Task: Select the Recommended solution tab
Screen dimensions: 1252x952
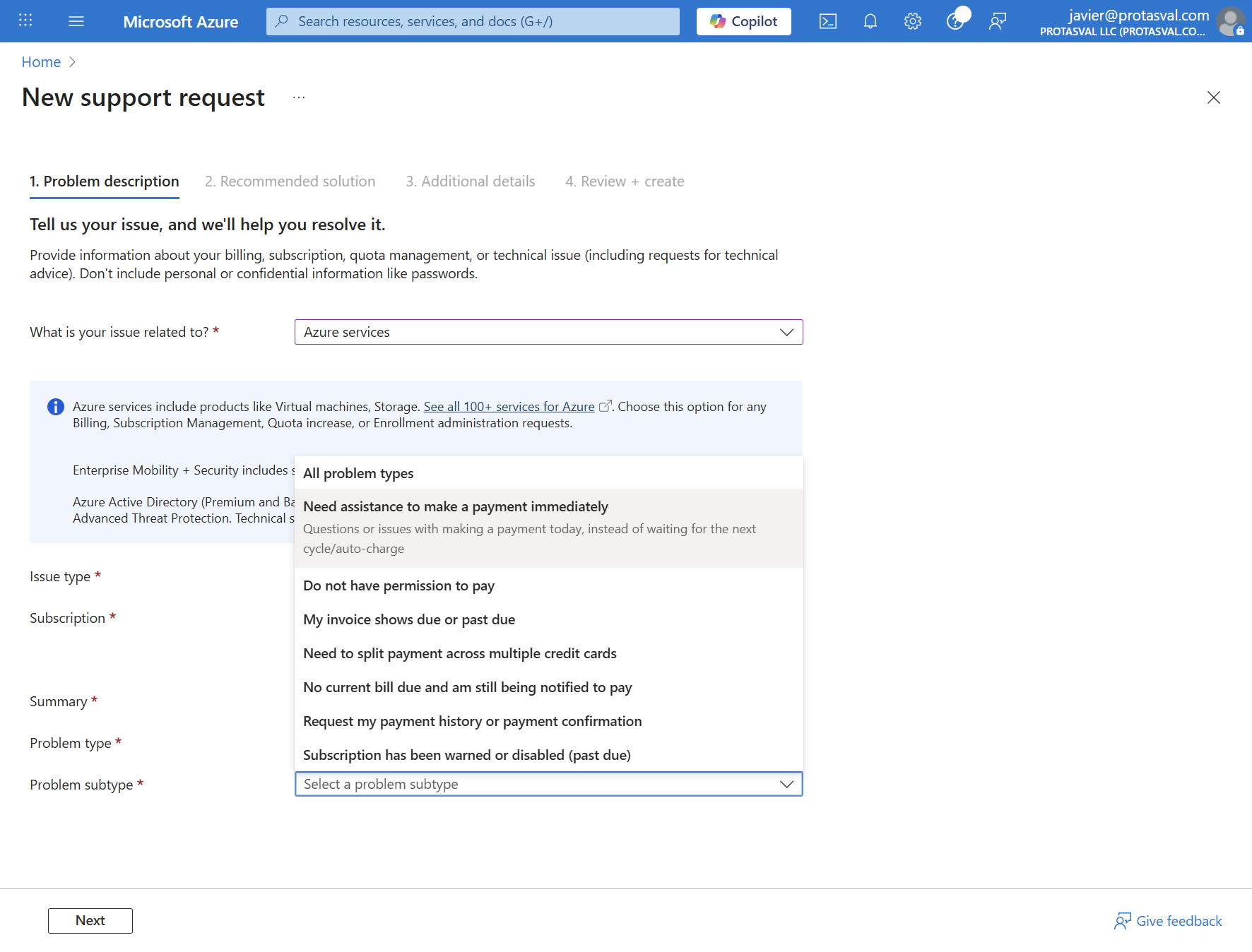Action: (x=290, y=182)
